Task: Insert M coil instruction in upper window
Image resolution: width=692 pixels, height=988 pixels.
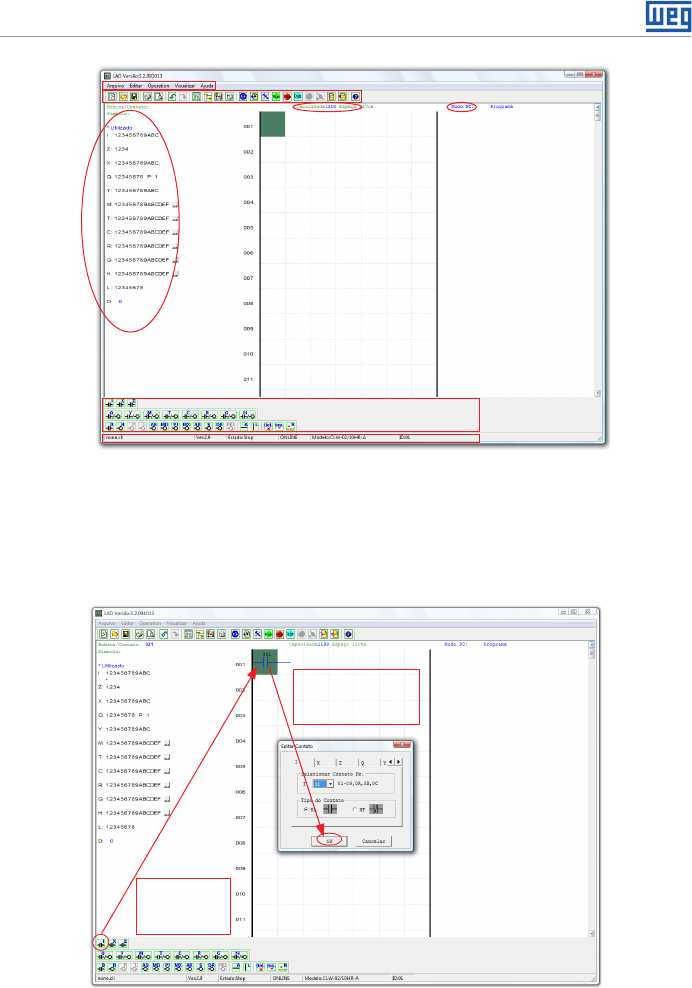Action: click(x=151, y=415)
